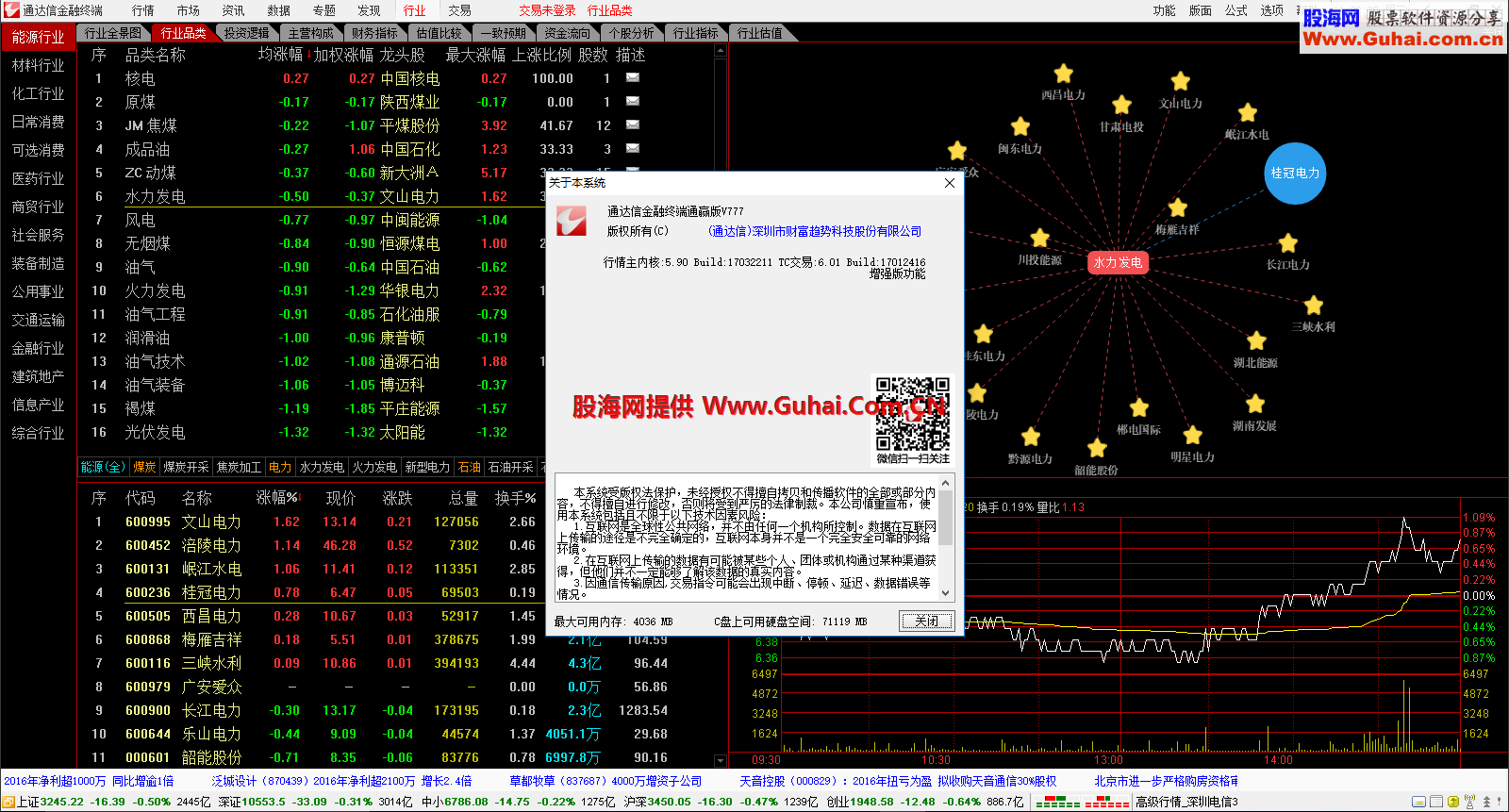Click the star node for 梅雁吉祥
Viewport: 1509px width, 812px height.
(1178, 207)
